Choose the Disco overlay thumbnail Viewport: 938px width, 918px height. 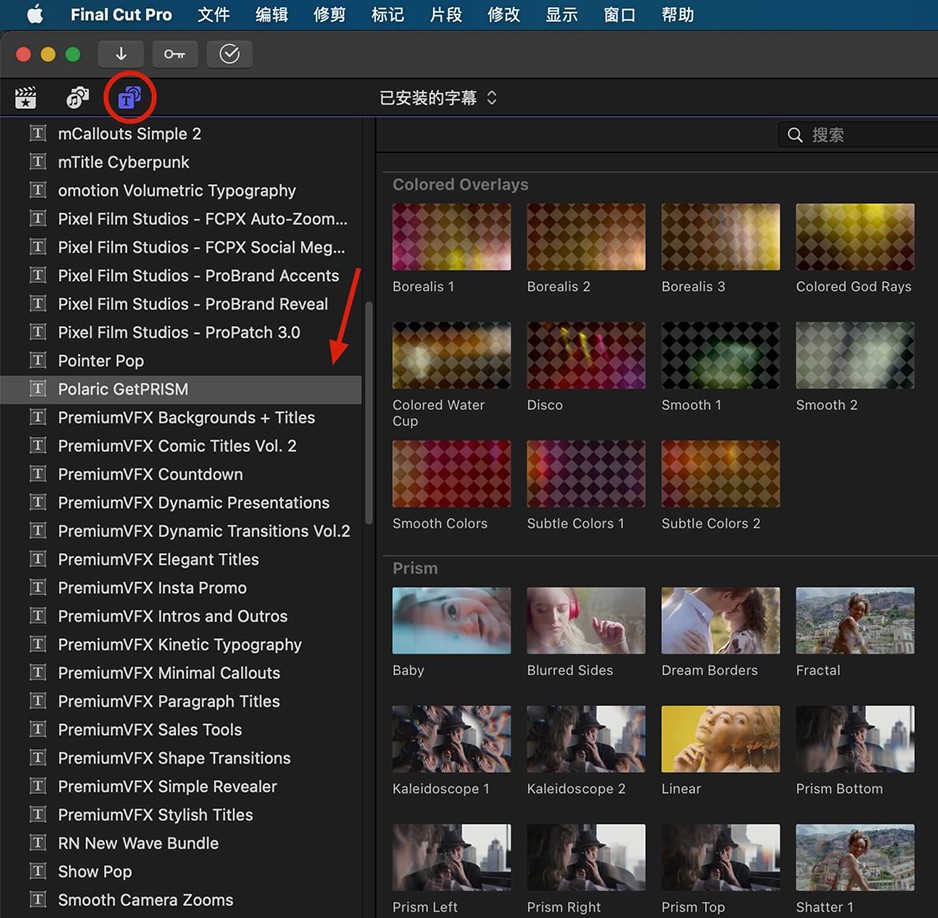[585, 355]
